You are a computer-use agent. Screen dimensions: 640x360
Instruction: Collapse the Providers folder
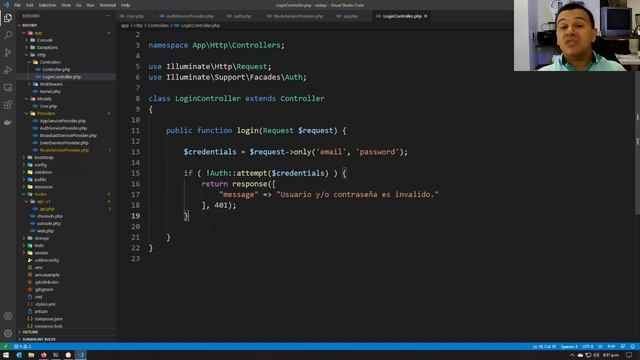46,113
